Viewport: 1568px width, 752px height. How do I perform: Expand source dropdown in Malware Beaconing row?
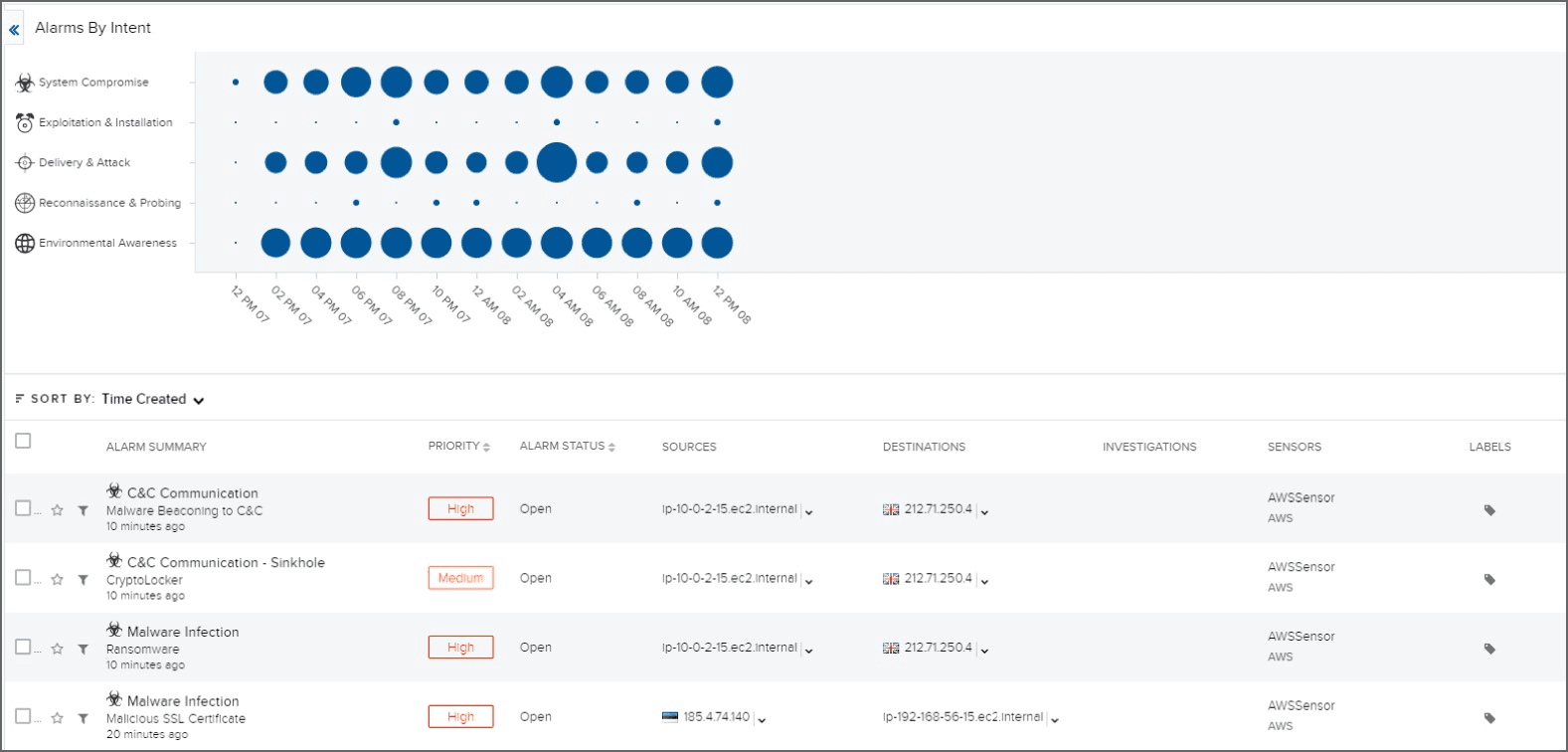pyautogui.click(x=809, y=512)
